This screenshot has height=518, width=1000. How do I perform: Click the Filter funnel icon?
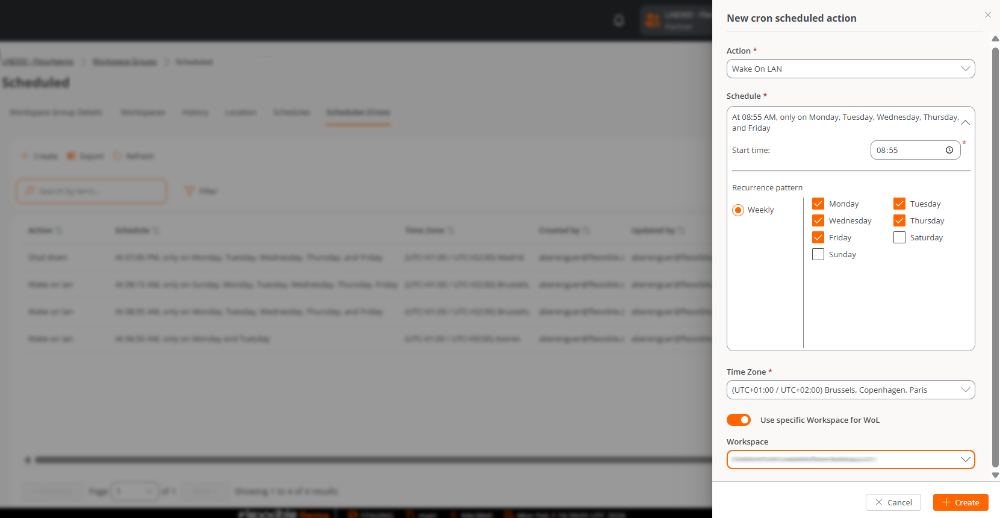(188, 191)
